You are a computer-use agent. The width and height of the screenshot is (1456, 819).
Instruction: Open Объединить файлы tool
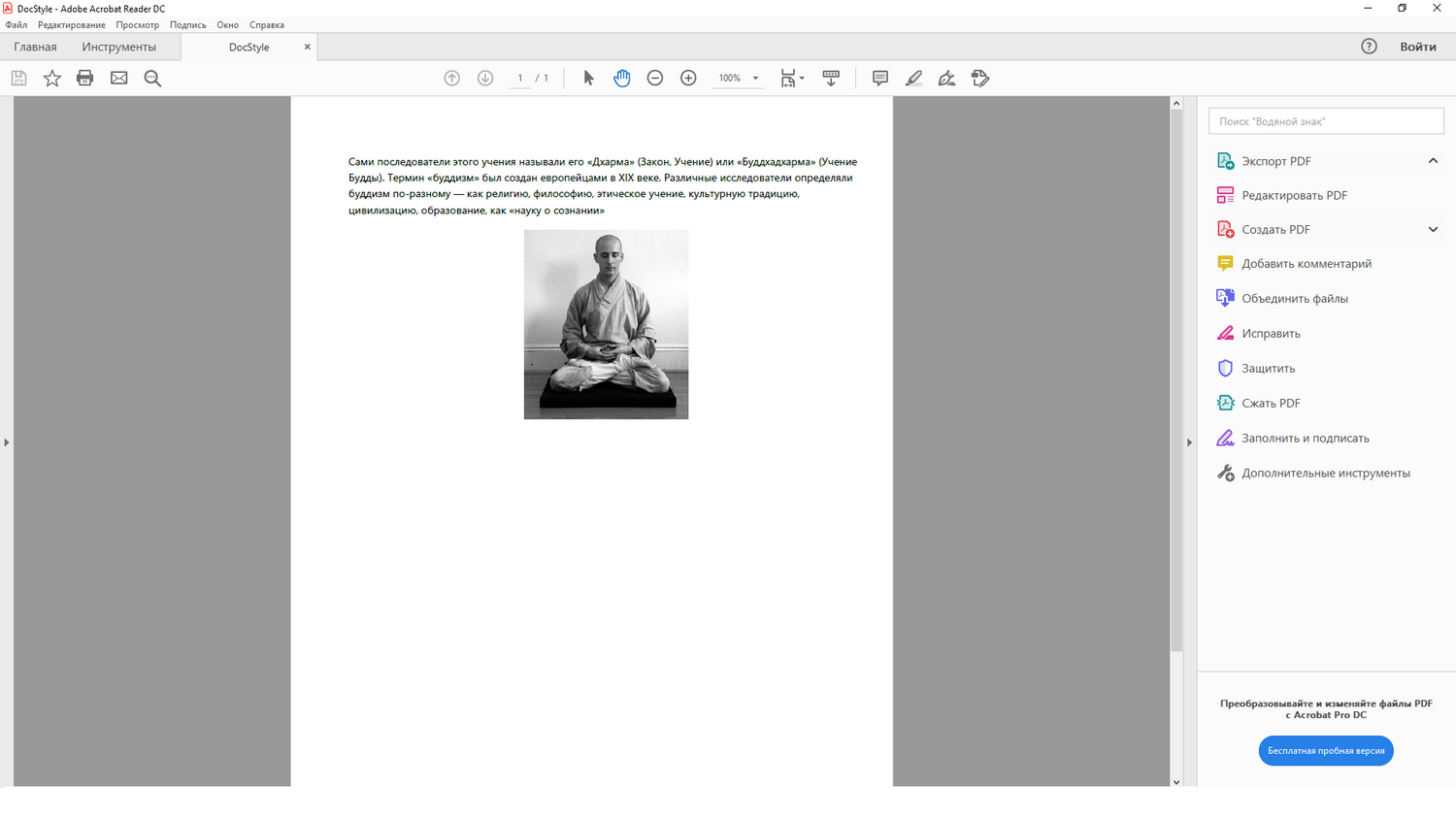coord(1282,299)
